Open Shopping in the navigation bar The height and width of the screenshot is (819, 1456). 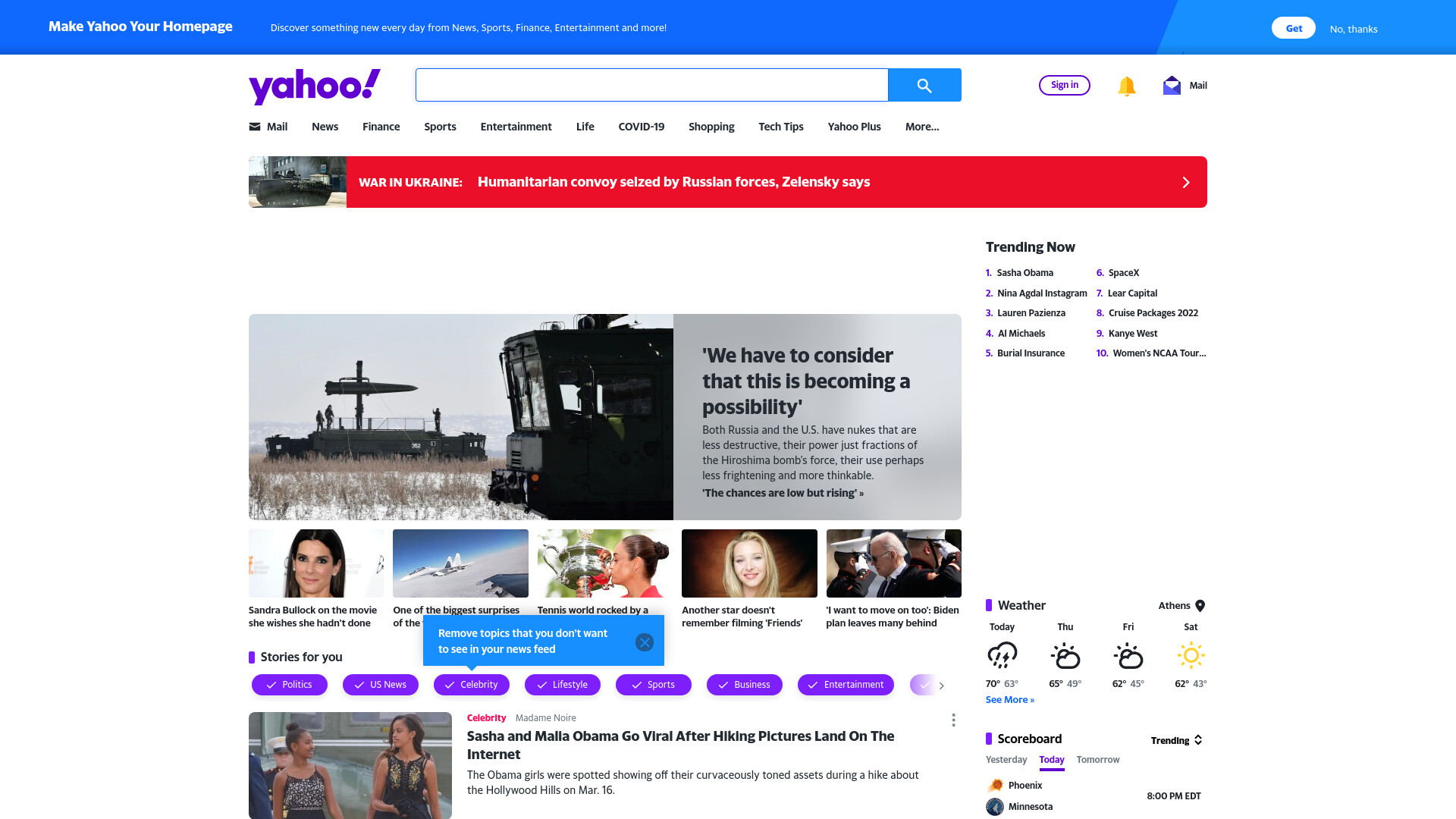(x=711, y=127)
